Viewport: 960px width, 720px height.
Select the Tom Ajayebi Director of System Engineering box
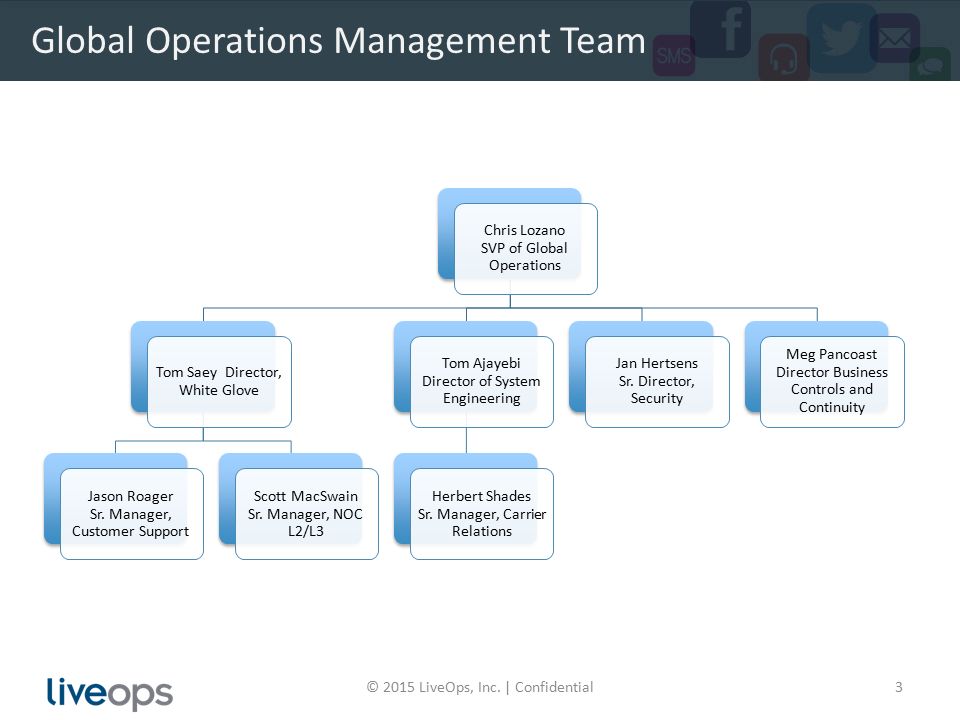[x=482, y=381]
